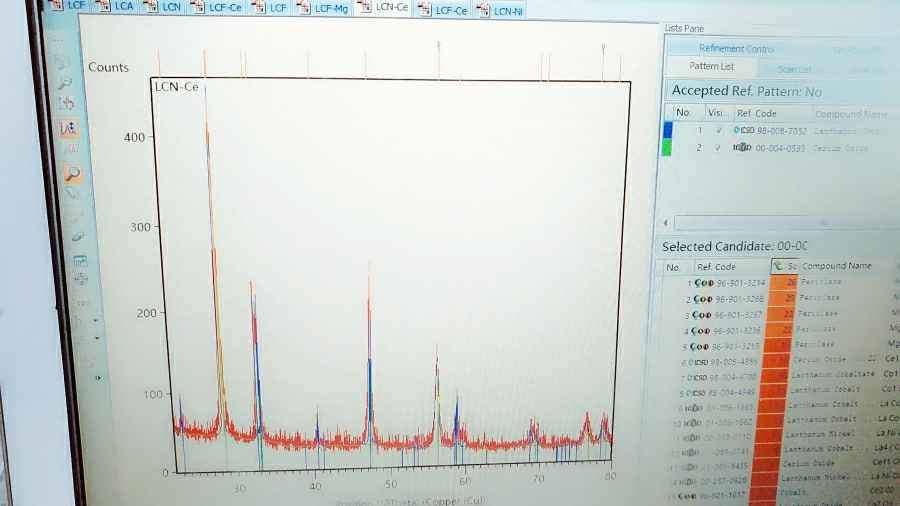Viewport: 900px width, 506px height.
Task: Sort accepted patterns by the No. column
Action: pyautogui.click(x=682, y=112)
